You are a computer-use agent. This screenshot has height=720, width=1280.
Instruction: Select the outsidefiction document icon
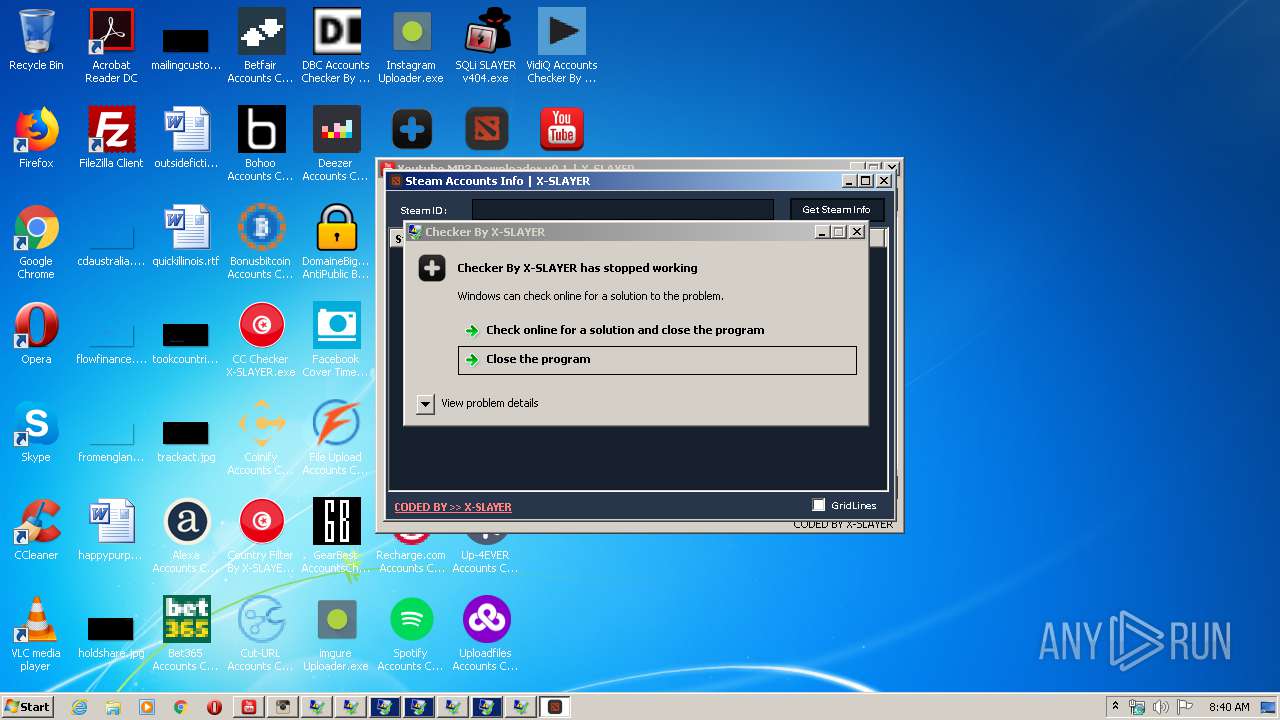coord(186,138)
